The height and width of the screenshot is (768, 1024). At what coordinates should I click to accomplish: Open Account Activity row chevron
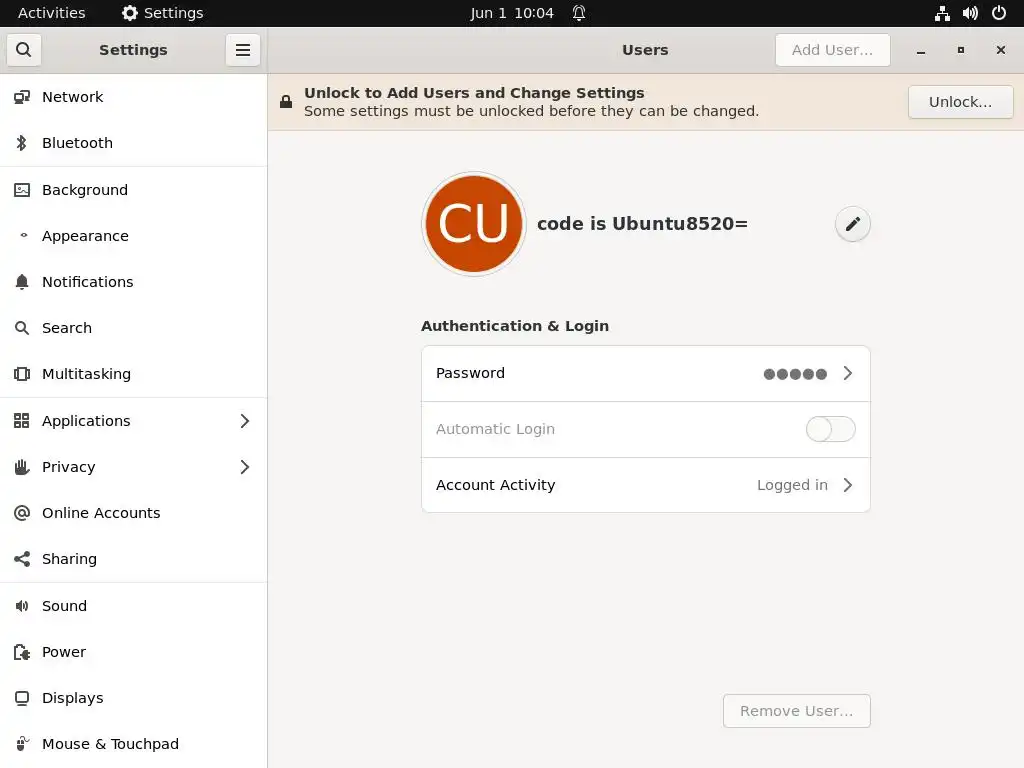pos(848,485)
